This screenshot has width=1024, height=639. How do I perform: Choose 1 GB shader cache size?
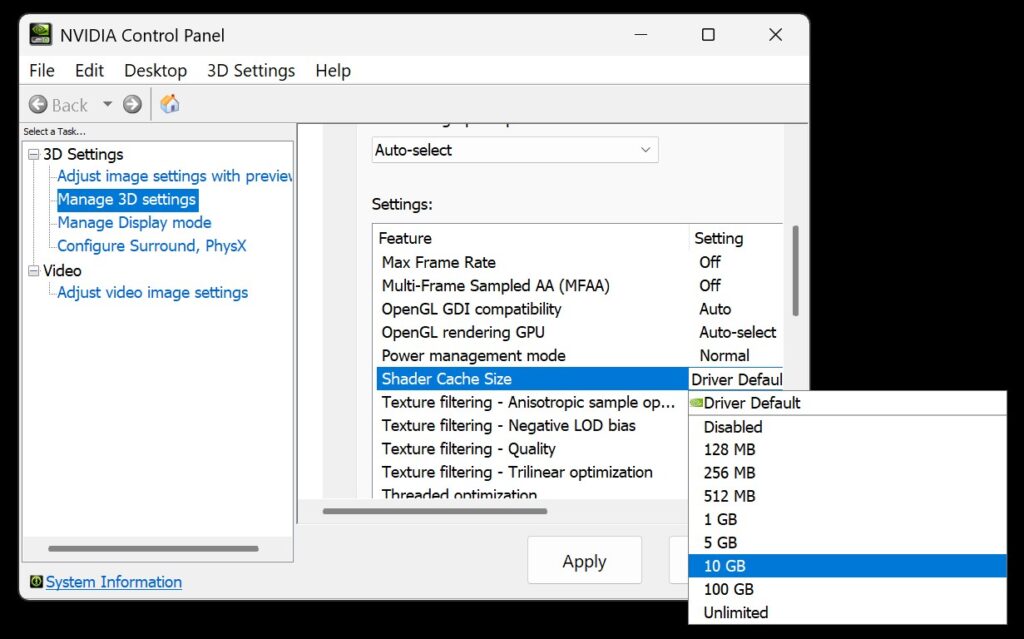848,519
